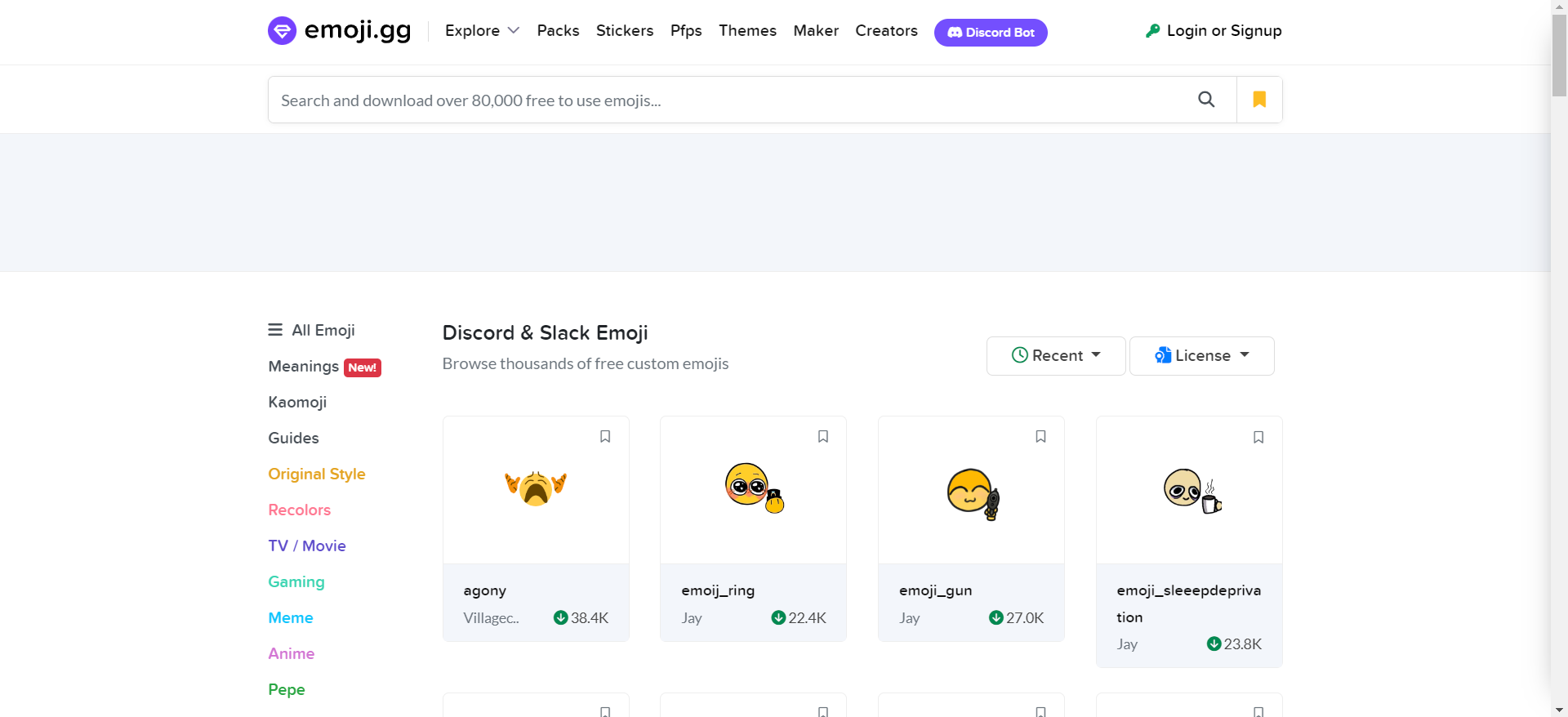Click the Discord Bot button
1568x717 pixels.
(991, 33)
